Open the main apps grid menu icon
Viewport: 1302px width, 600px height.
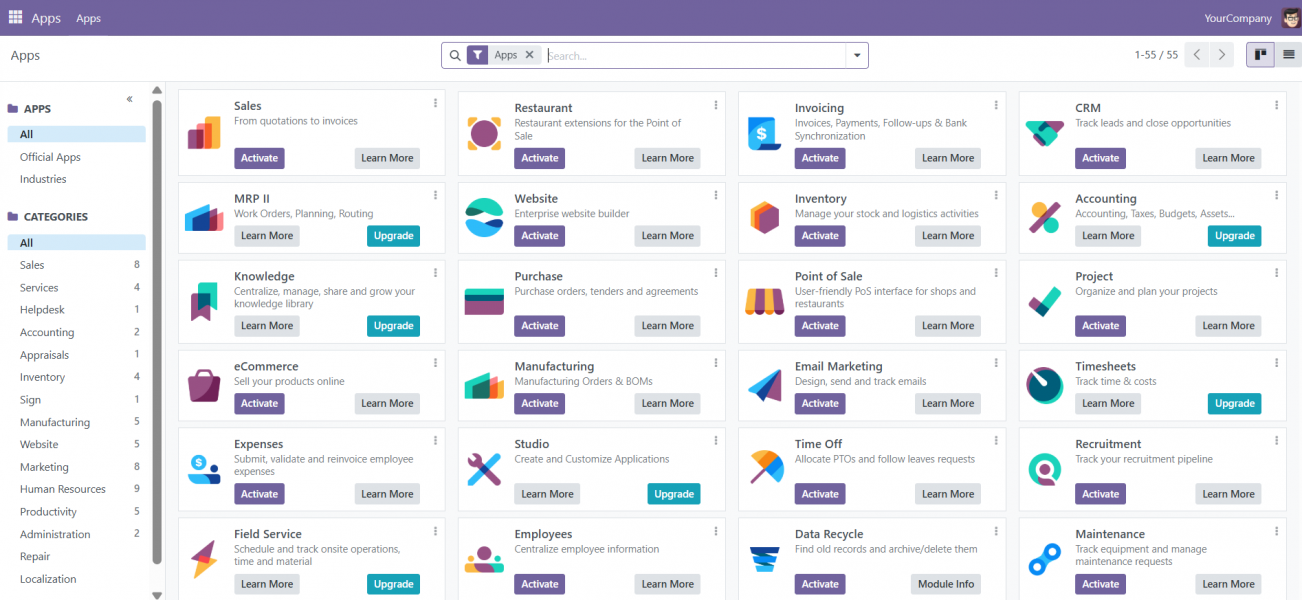pos(15,18)
